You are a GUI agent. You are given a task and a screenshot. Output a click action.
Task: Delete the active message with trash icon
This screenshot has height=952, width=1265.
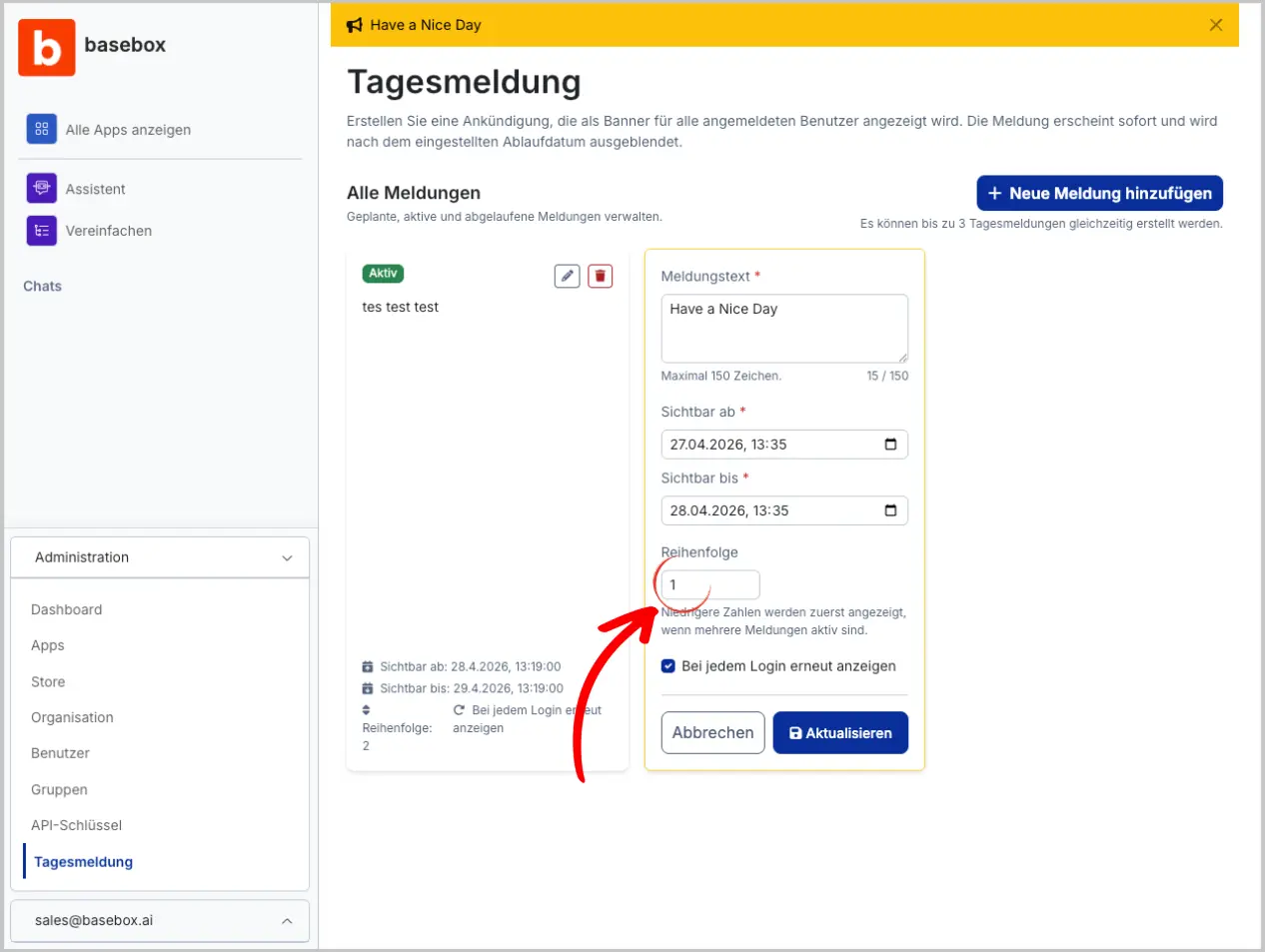[600, 276]
